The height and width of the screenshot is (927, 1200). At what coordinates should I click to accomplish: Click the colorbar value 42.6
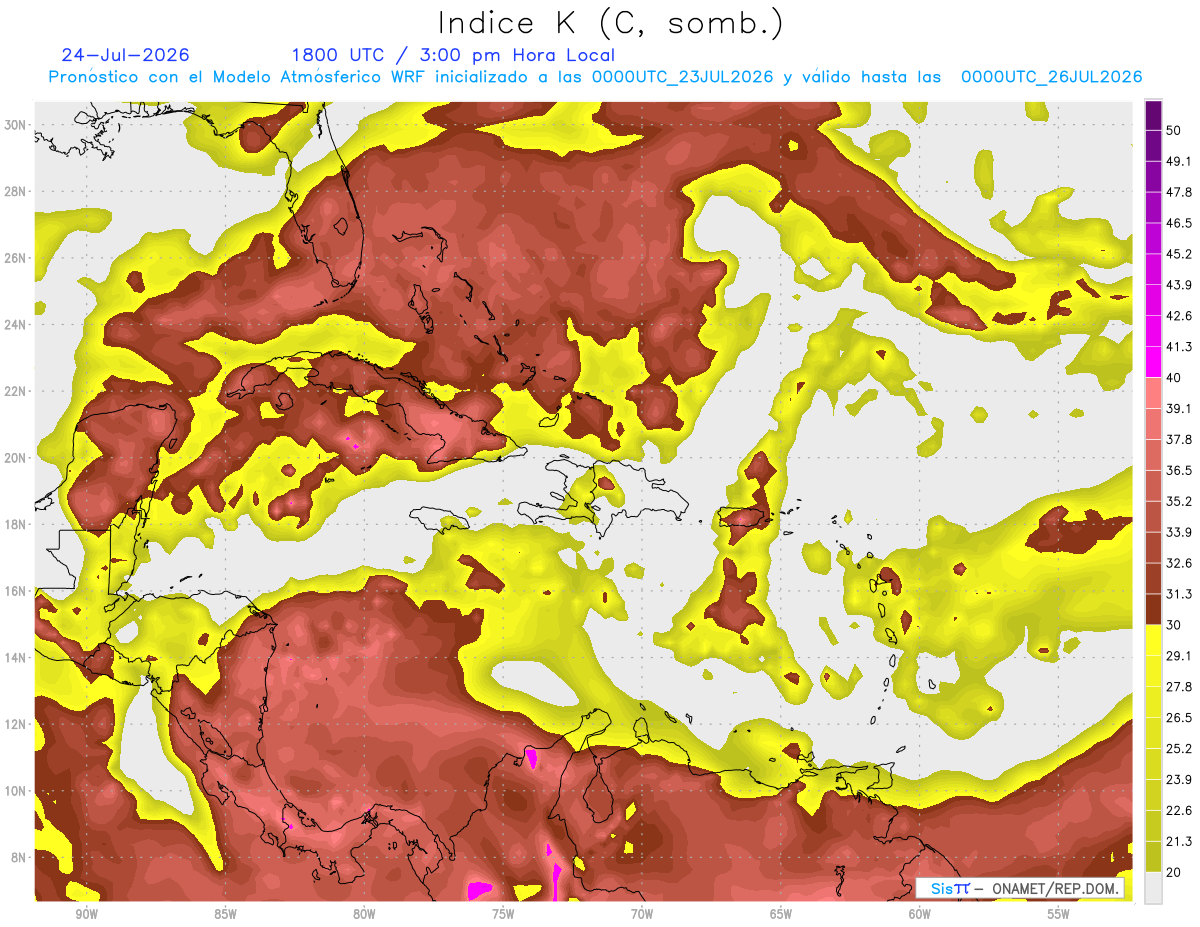1180,316
